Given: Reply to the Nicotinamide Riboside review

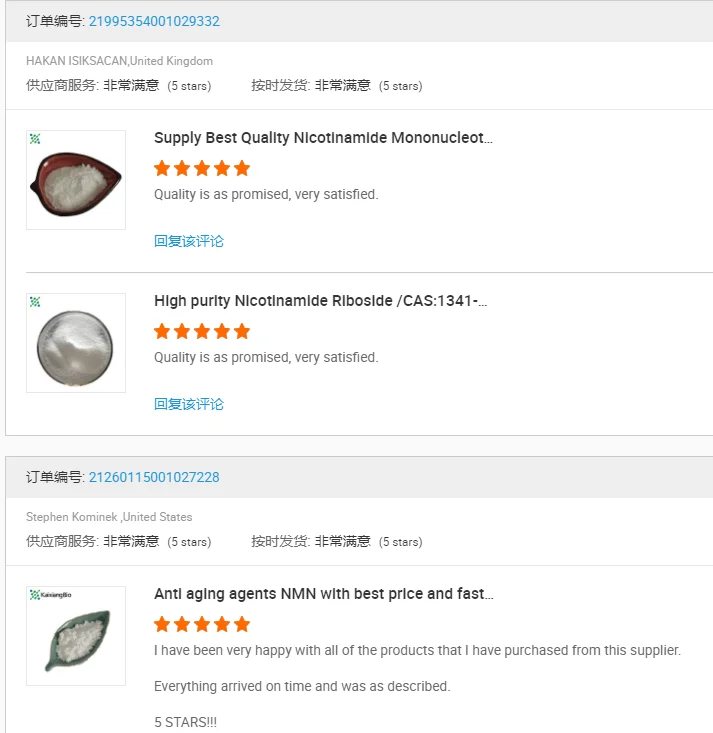Looking at the screenshot, I should click(x=189, y=404).
